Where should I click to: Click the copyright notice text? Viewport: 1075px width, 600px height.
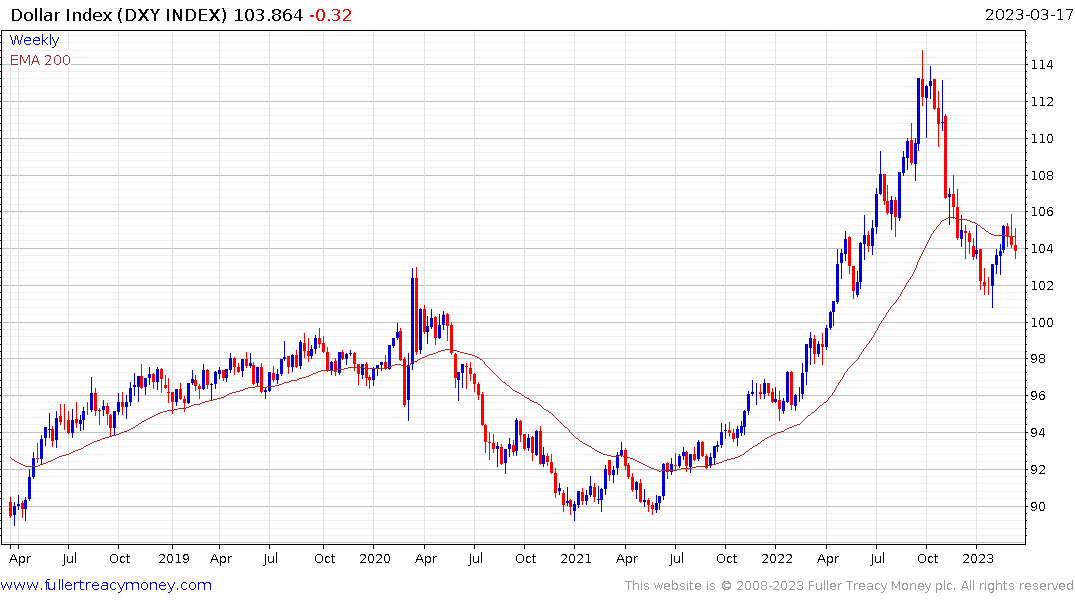[849, 586]
